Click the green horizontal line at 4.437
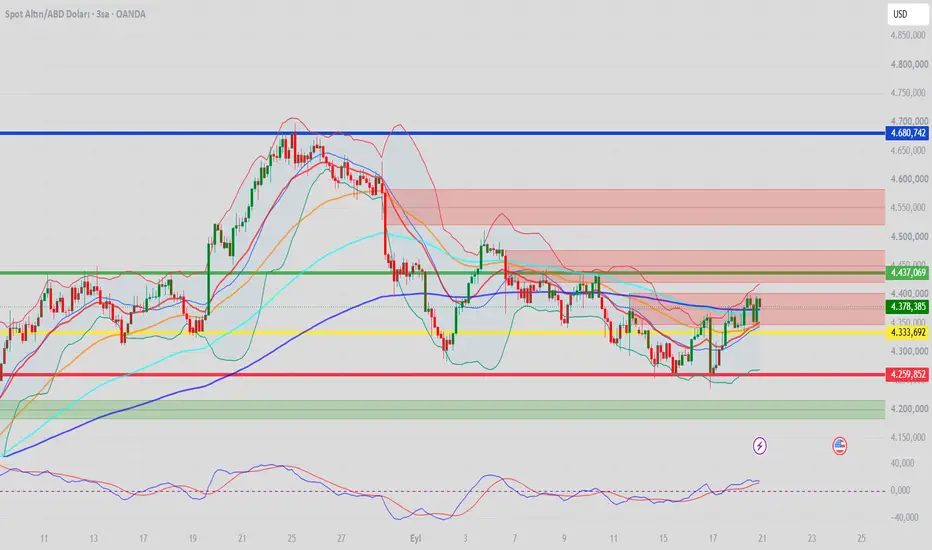Viewport: 932px width, 550px height. click(x=442, y=273)
